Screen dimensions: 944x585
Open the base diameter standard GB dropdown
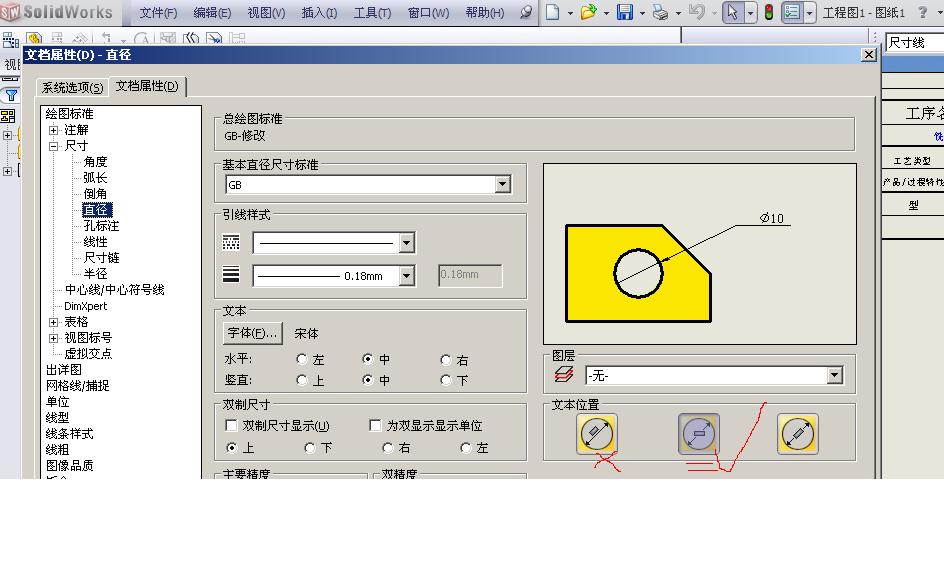pos(502,184)
